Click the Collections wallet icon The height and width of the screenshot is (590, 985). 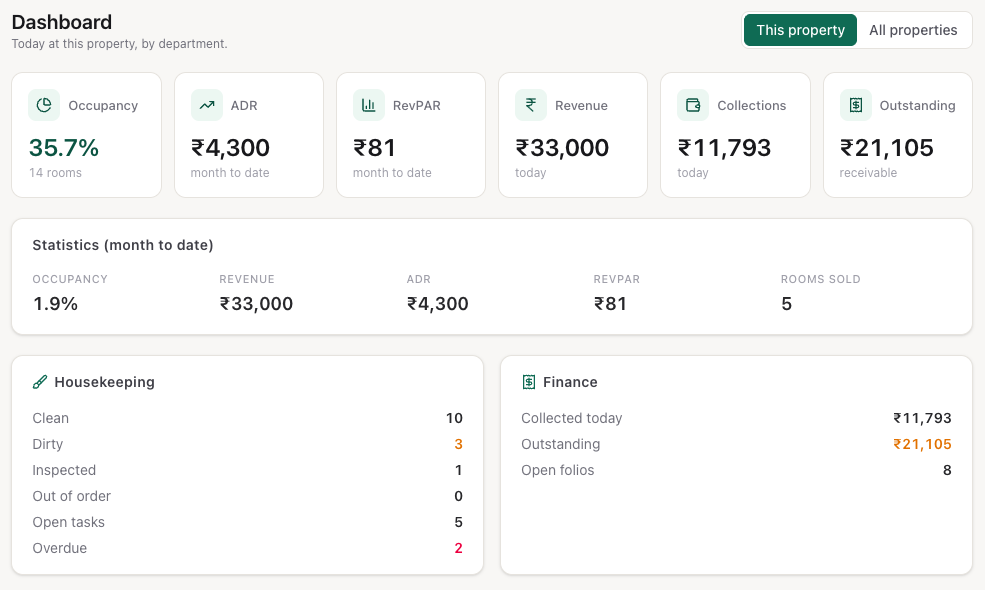coord(693,105)
